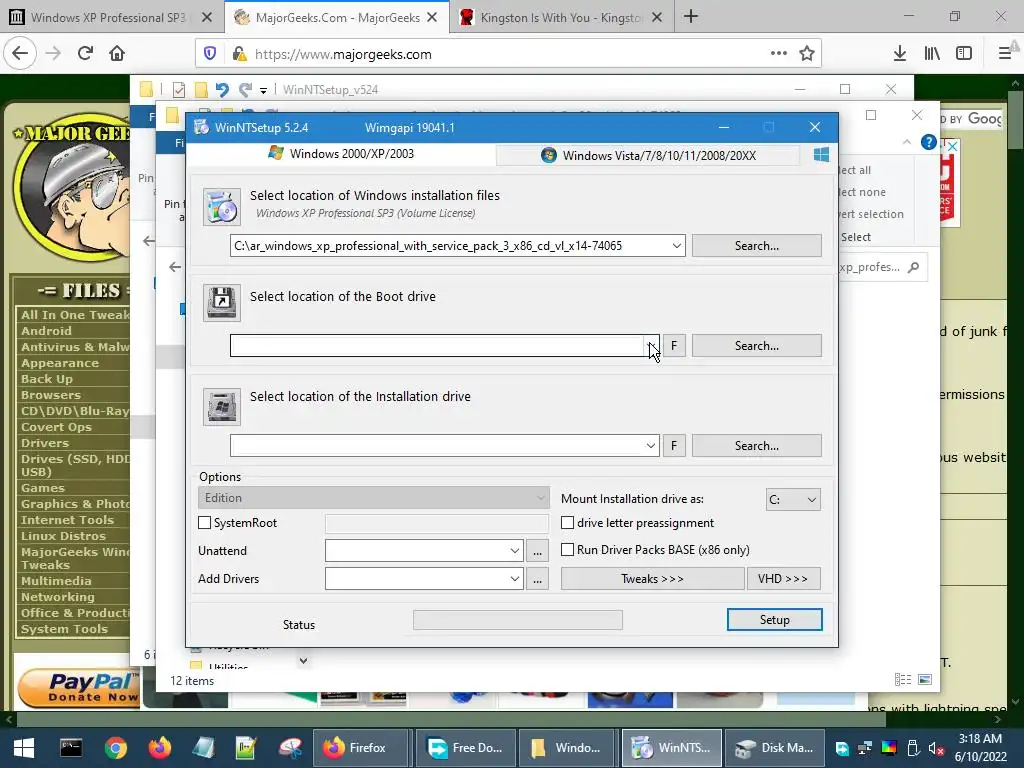Reload the MajorGeeks page

pos(85,54)
